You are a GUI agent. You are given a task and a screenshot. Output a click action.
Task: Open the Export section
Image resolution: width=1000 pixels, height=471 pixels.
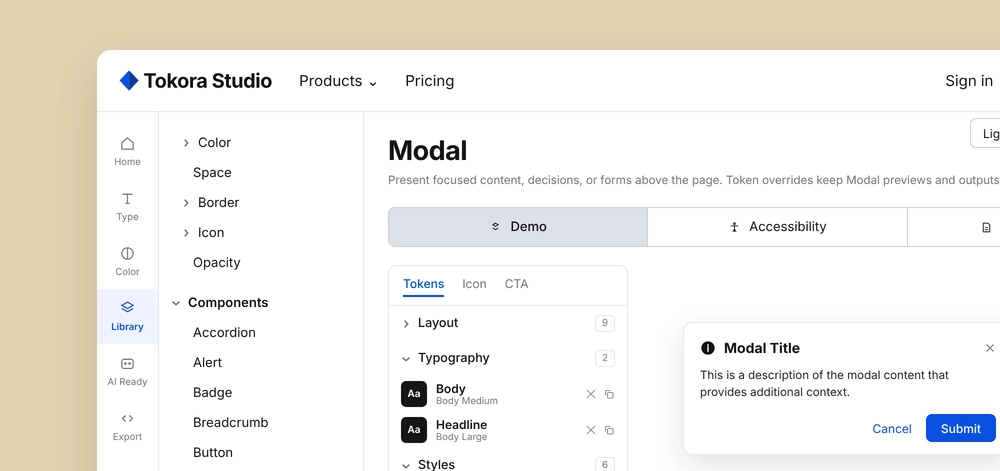point(128,426)
